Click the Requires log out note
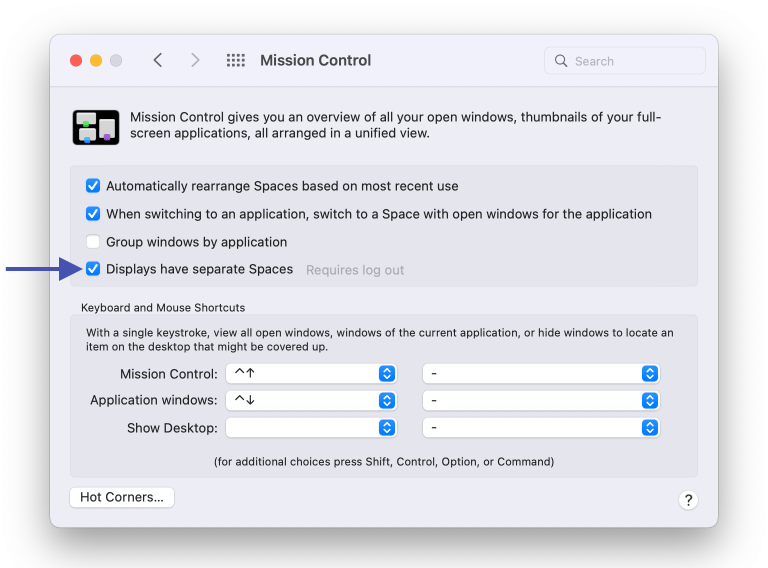Viewport: 768px width, 568px height. [x=355, y=270]
